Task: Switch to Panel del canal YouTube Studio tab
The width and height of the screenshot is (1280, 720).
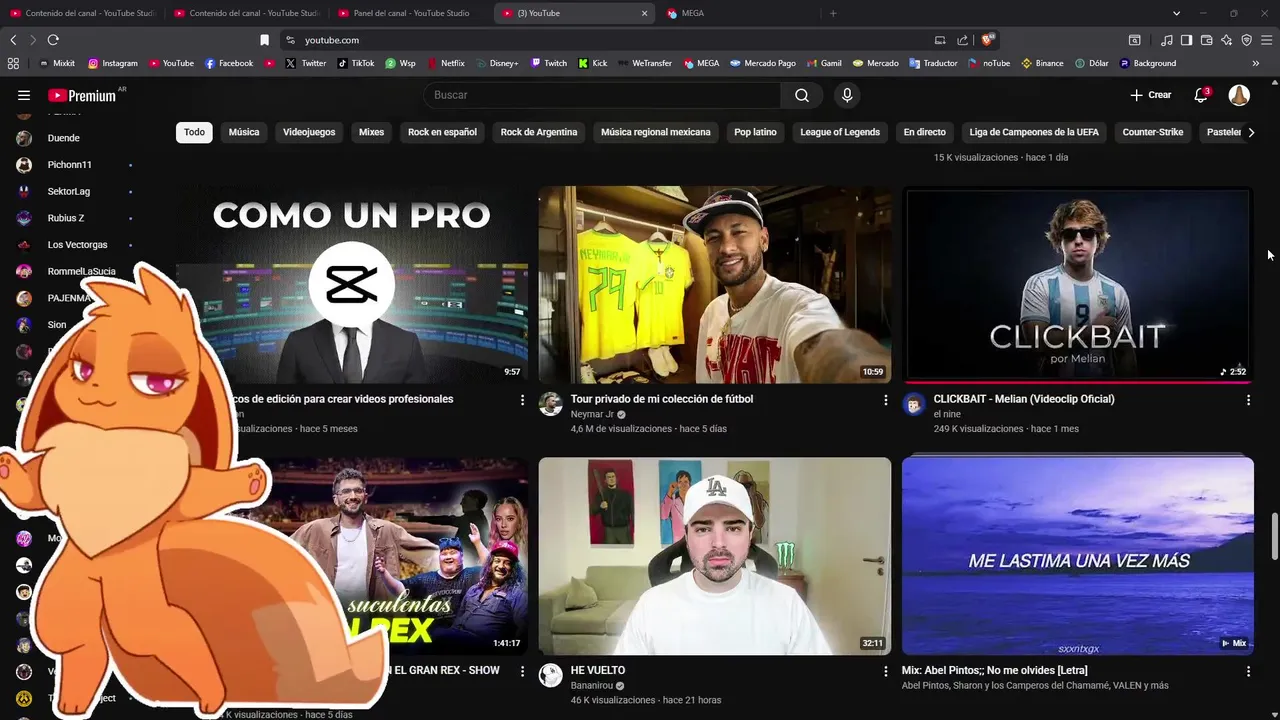Action: 410,13
